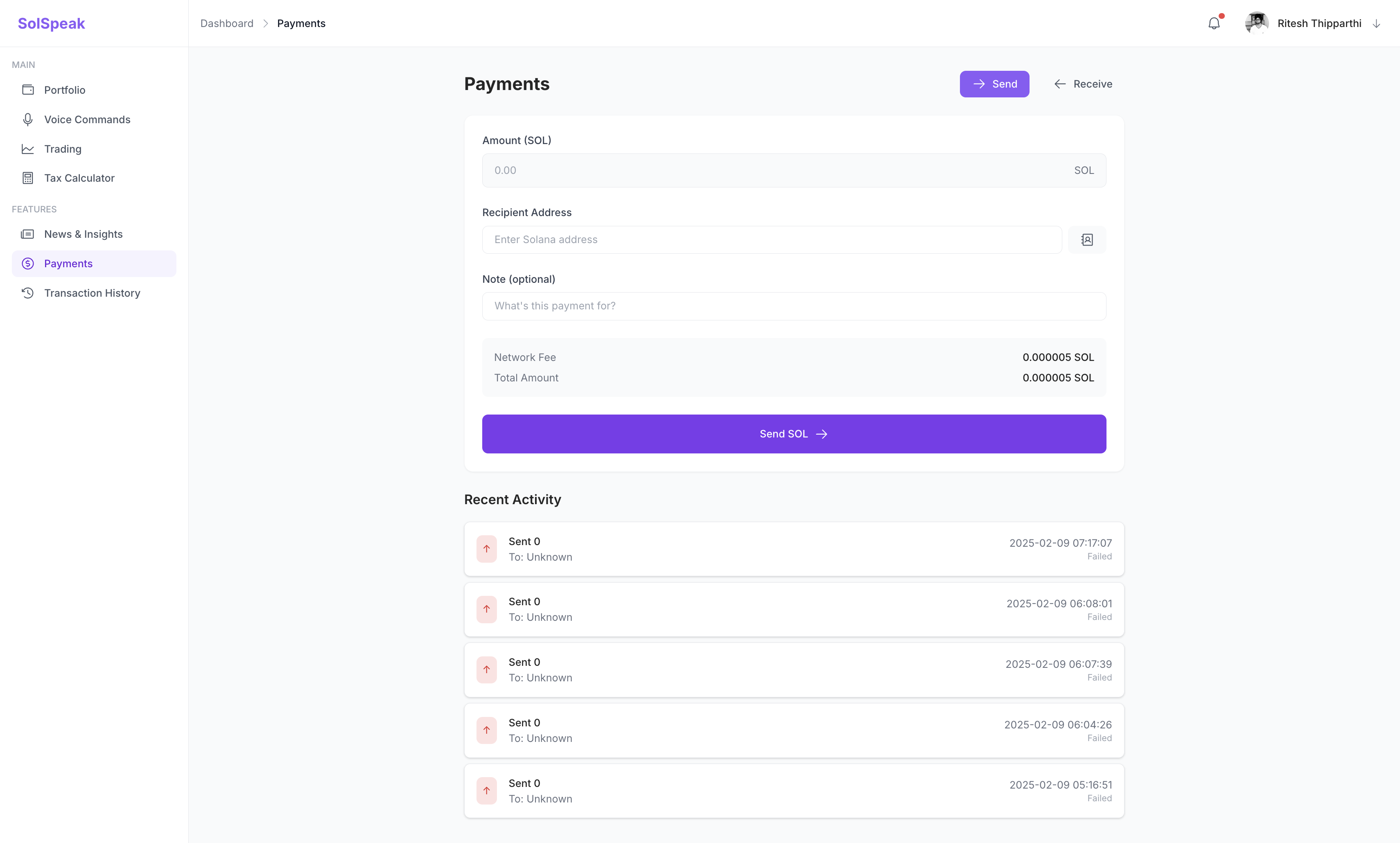
Task: Click the Trading chart icon
Action: click(x=28, y=149)
